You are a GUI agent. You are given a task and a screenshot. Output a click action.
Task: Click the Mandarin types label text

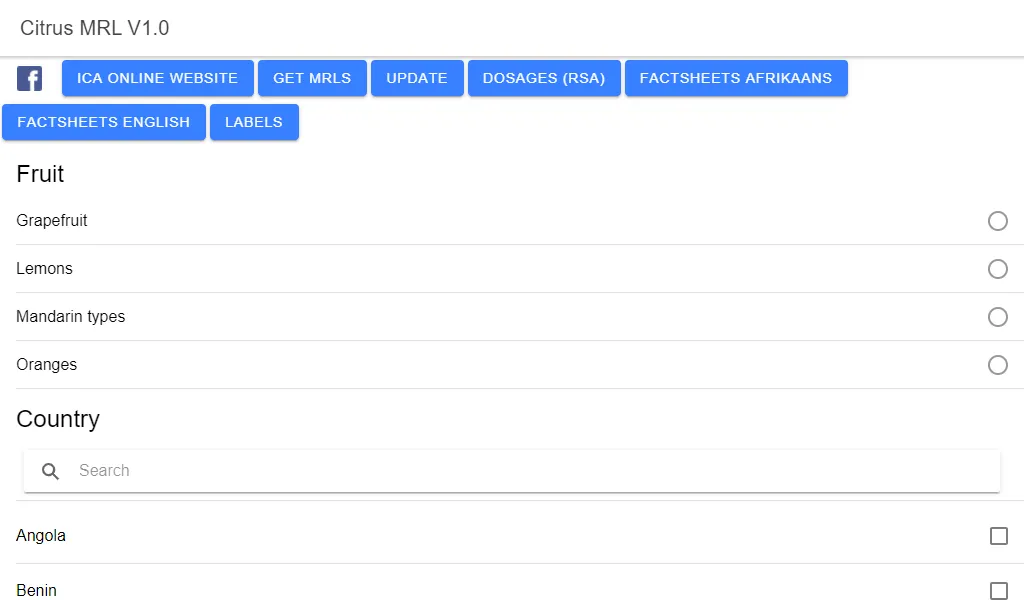[x=71, y=317]
